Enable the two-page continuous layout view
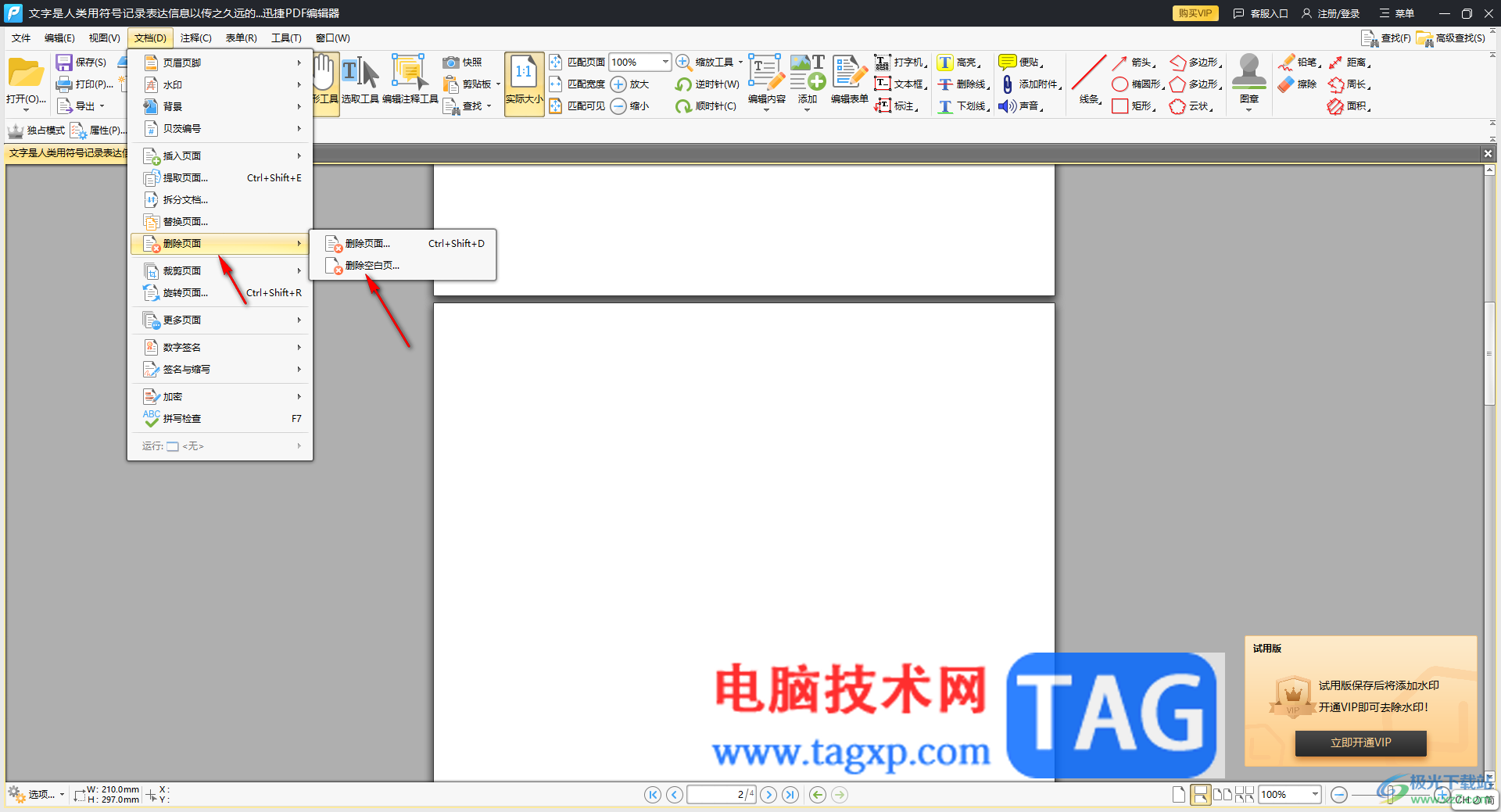The width and height of the screenshot is (1501, 812). (x=1245, y=795)
